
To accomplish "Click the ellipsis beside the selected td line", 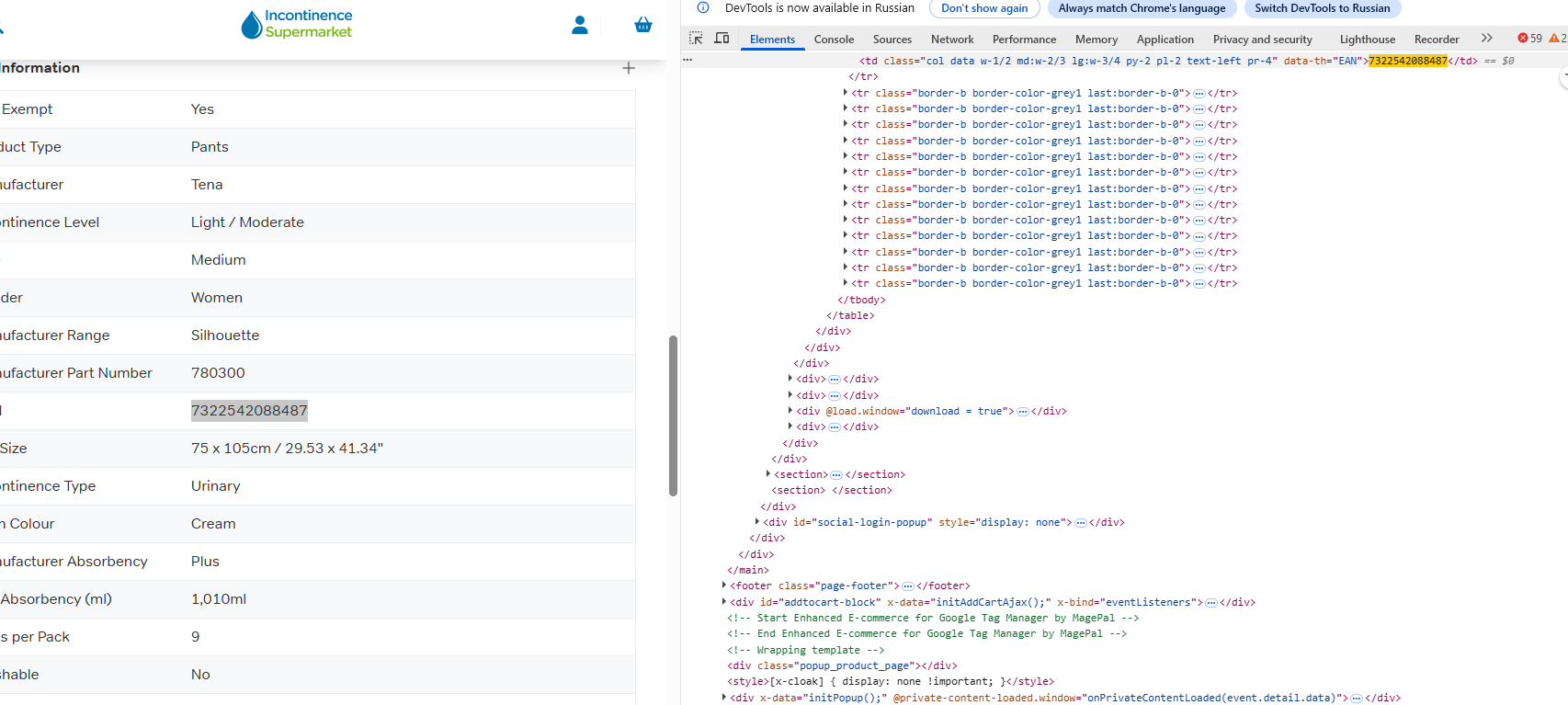I will [x=687, y=61].
